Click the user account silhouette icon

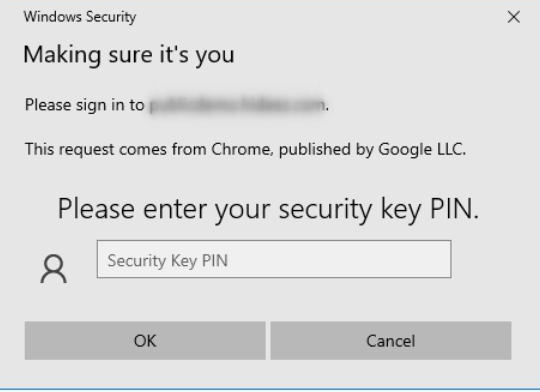(53, 269)
